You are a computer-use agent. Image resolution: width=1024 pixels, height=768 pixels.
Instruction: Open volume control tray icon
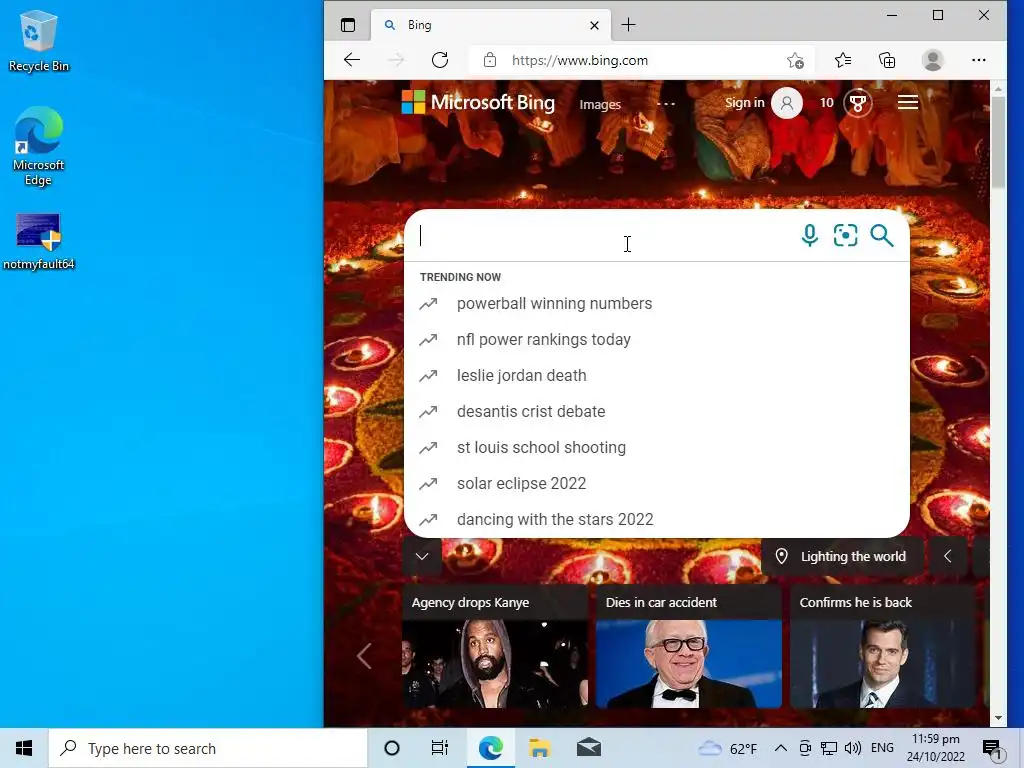(x=852, y=748)
